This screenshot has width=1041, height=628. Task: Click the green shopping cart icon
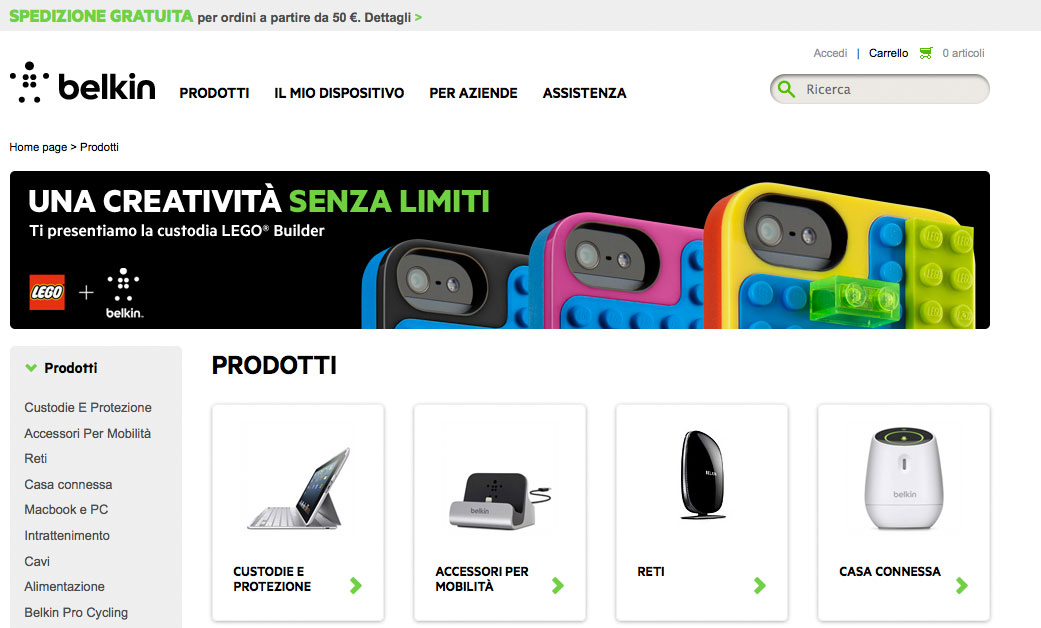(925, 53)
